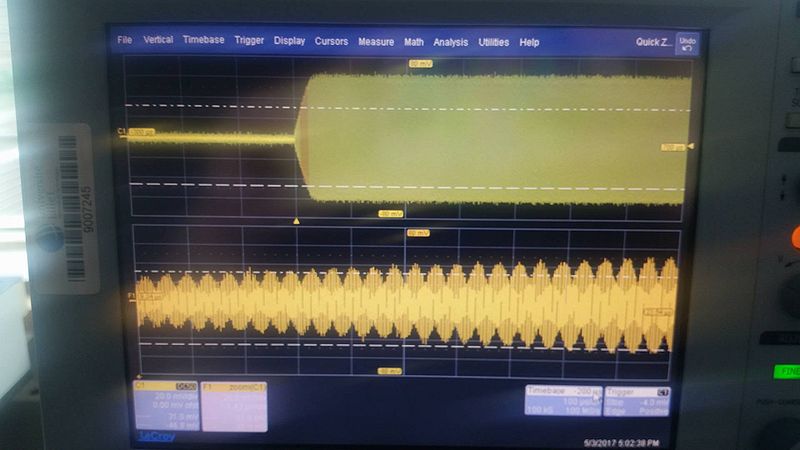This screenshot has width=800, height=450.
Task: Open the Timebase menu
Action: [203, 41]
